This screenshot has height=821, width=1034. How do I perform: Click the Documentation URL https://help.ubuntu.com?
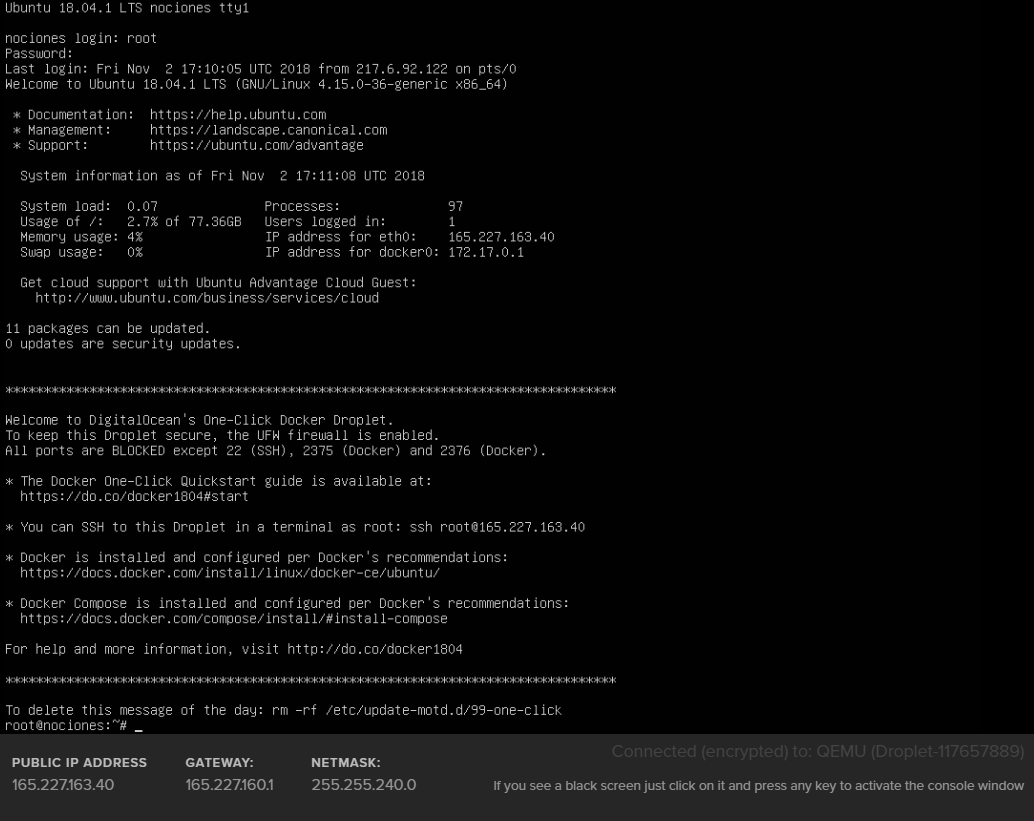click(238, 115)
